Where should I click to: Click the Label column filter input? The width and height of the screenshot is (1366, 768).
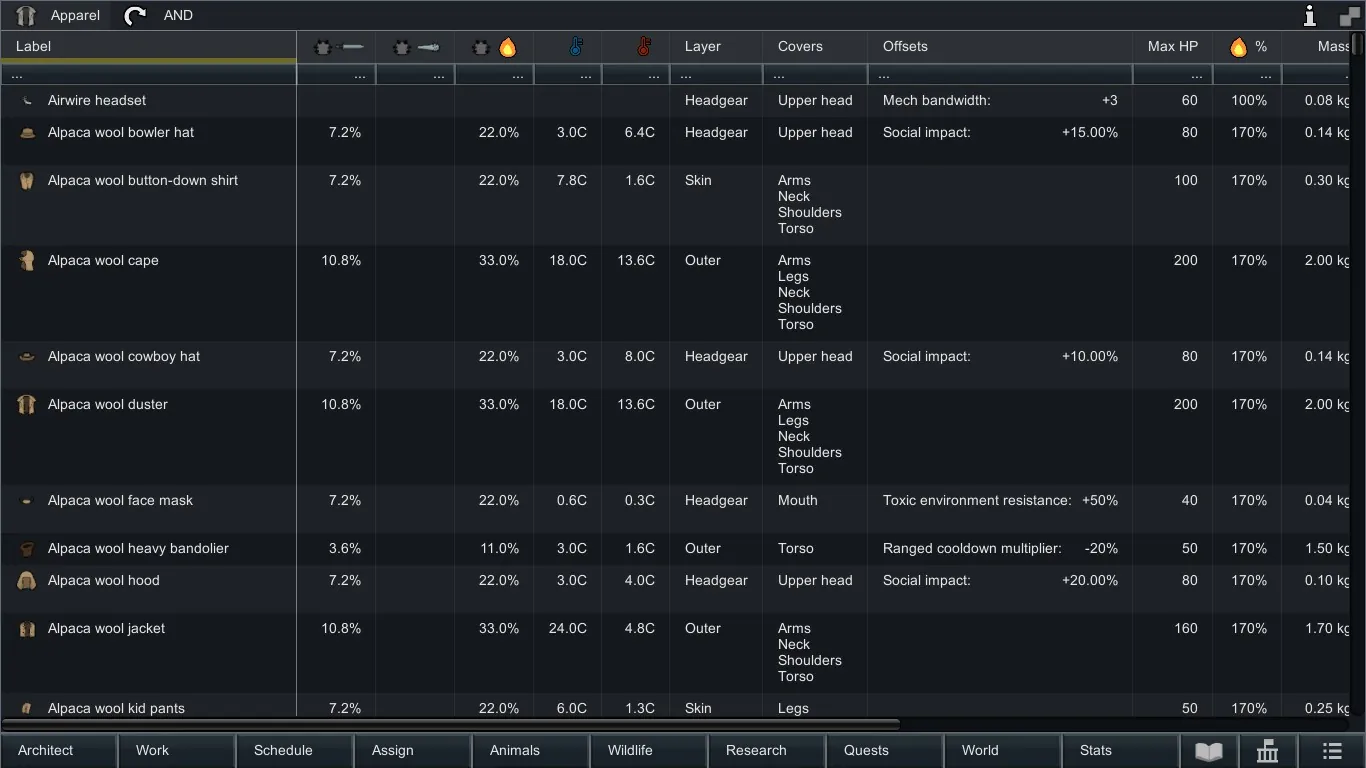click(148, 75)
